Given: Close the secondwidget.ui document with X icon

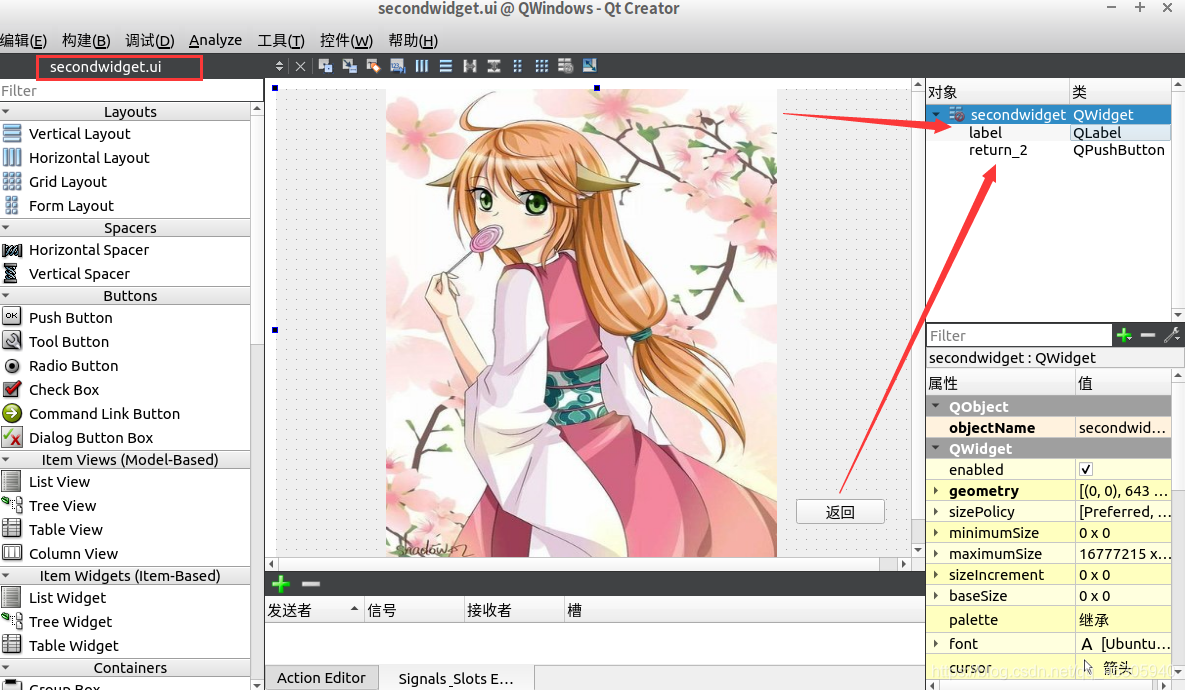Looking at the screenshot, I should 301,67.
